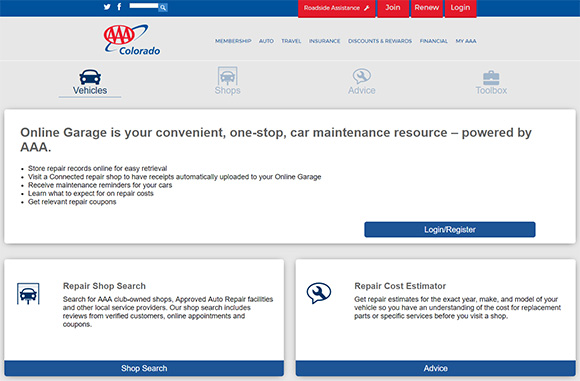The image size is (580, 381).
Task: Click the AAA Colorado logo
Action: pos(132,40)
